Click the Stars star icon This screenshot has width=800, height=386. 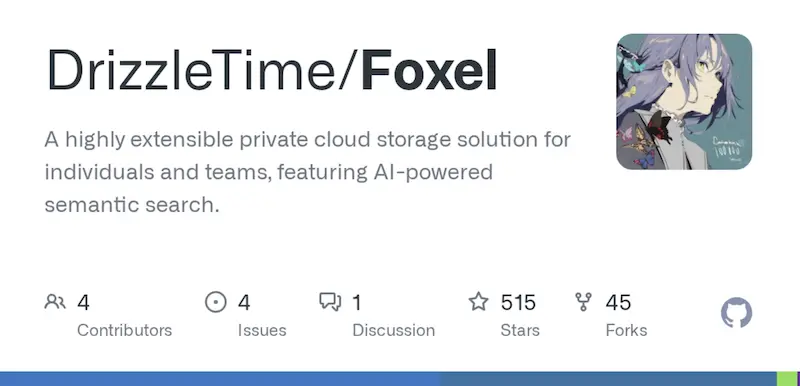479,301
